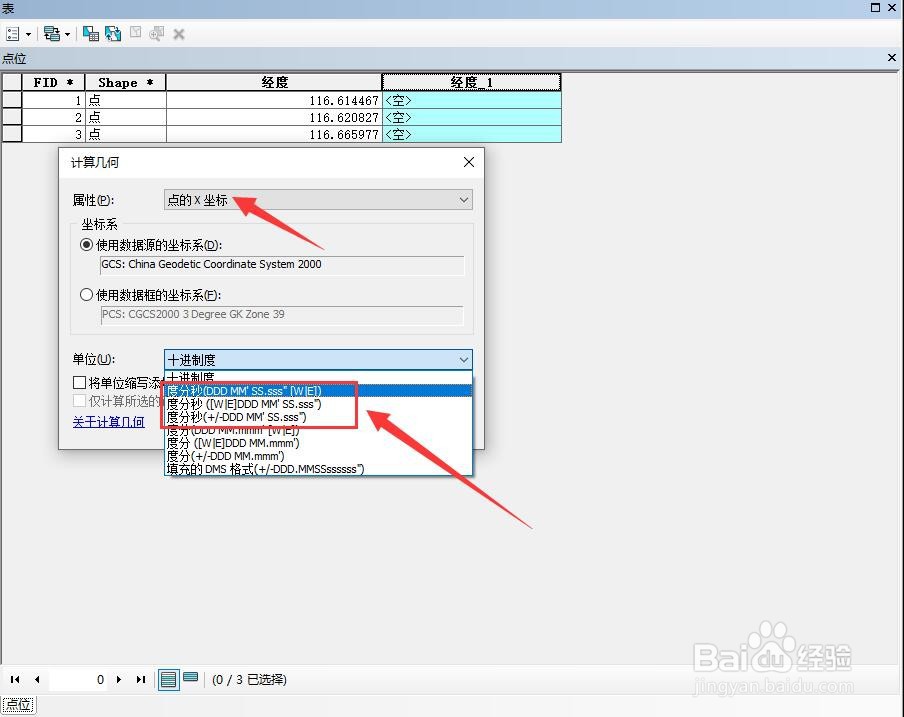Image resolution: width=904 pixels, height=717 pixels.
Task: Select row selector for FID 3
Action: 12,134
